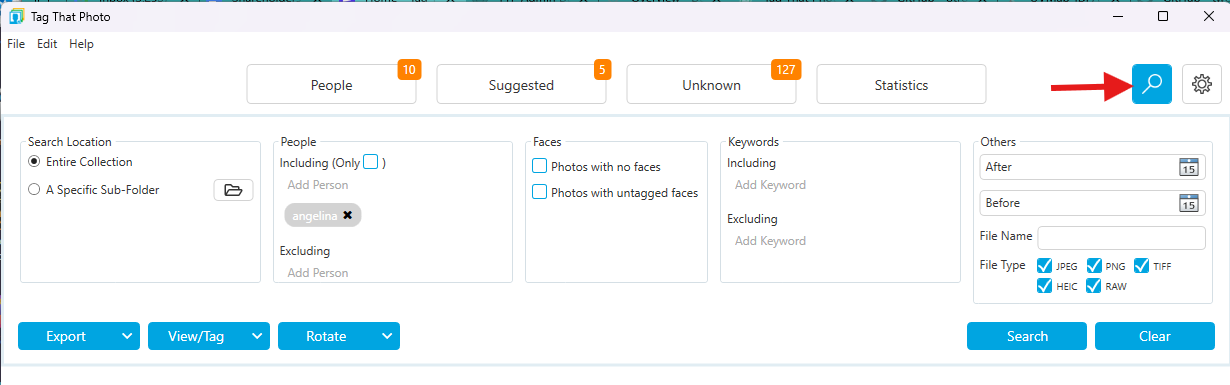The image size is (1230, 385).
Task: Select Entire Collection radio option
Action: point(34,162)
